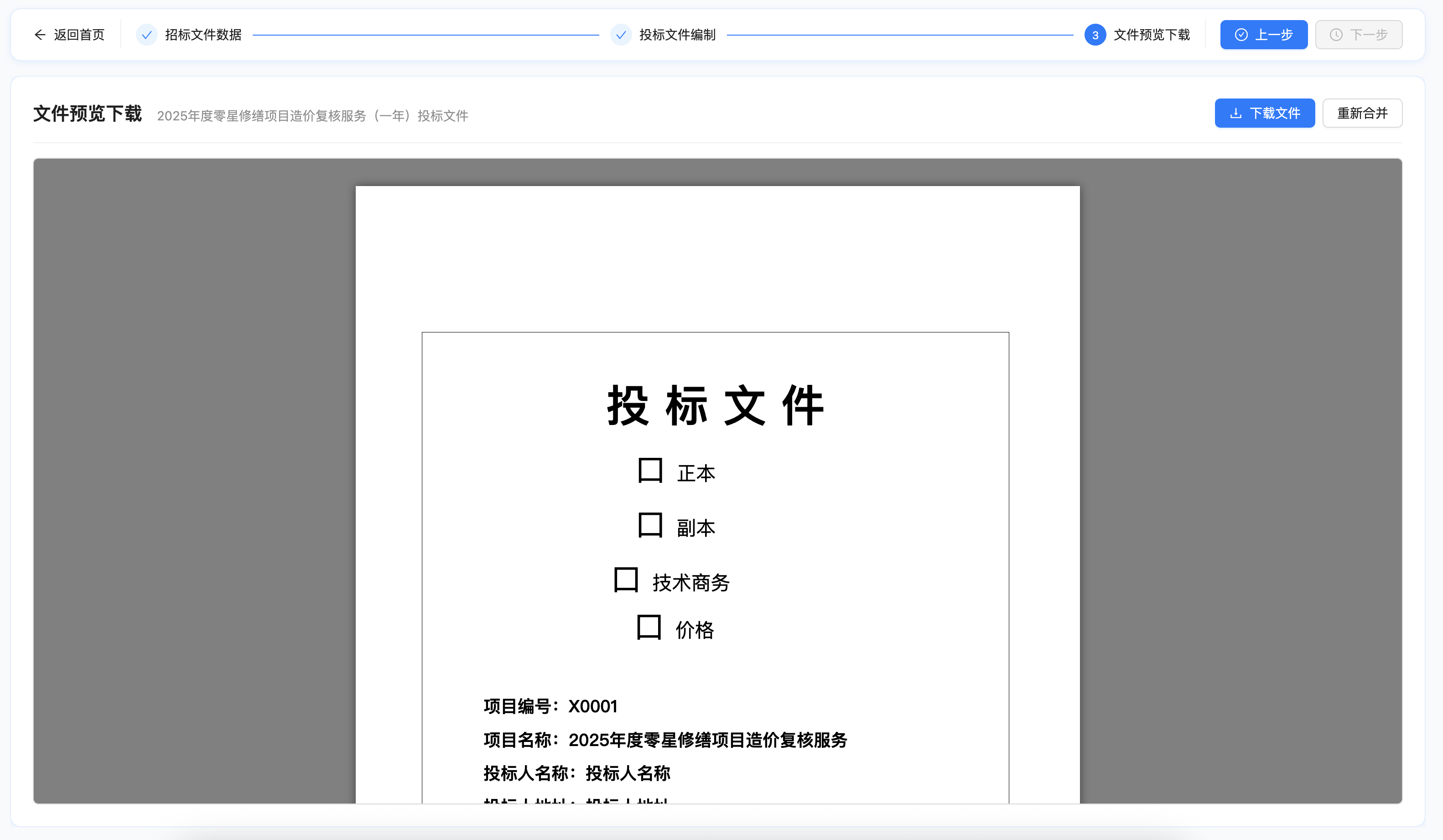
Task: Click the 返回首页 link
Action: [x=78, y=35]
